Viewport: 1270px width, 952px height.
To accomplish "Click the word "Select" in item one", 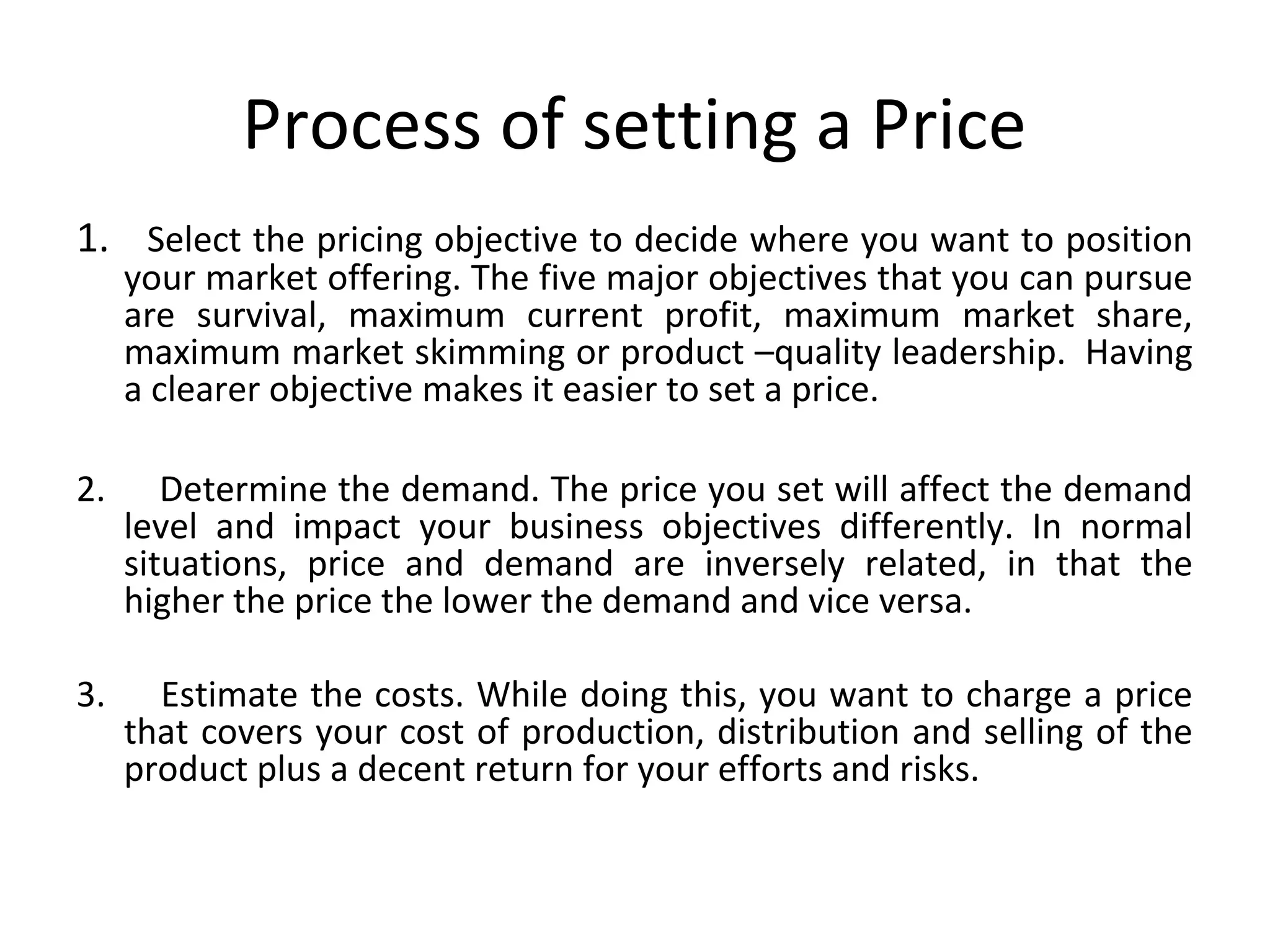I will point(193,240).
